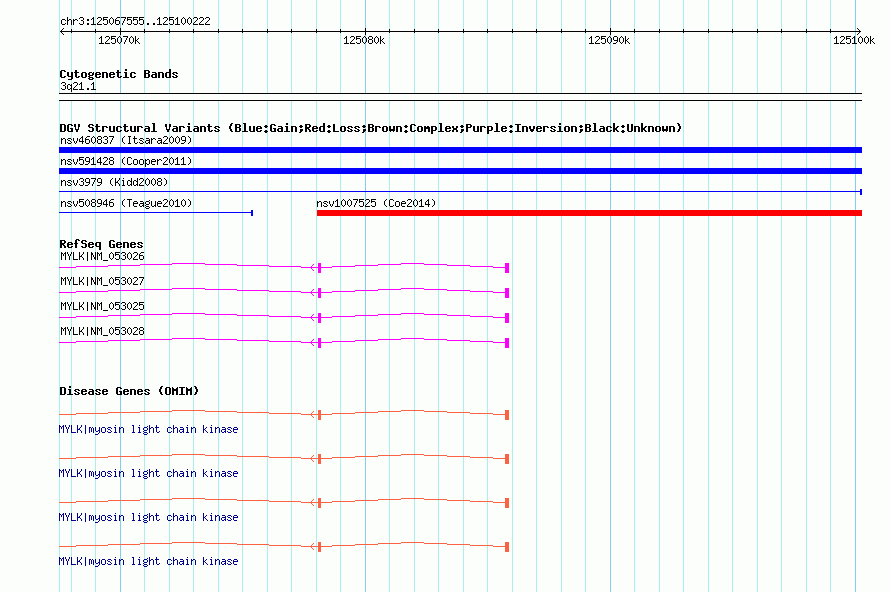Click the MYLK|NM_053028 transcript label
This screenshot has height=592, width=890.
pyautogui.click(x=102, y=331)
